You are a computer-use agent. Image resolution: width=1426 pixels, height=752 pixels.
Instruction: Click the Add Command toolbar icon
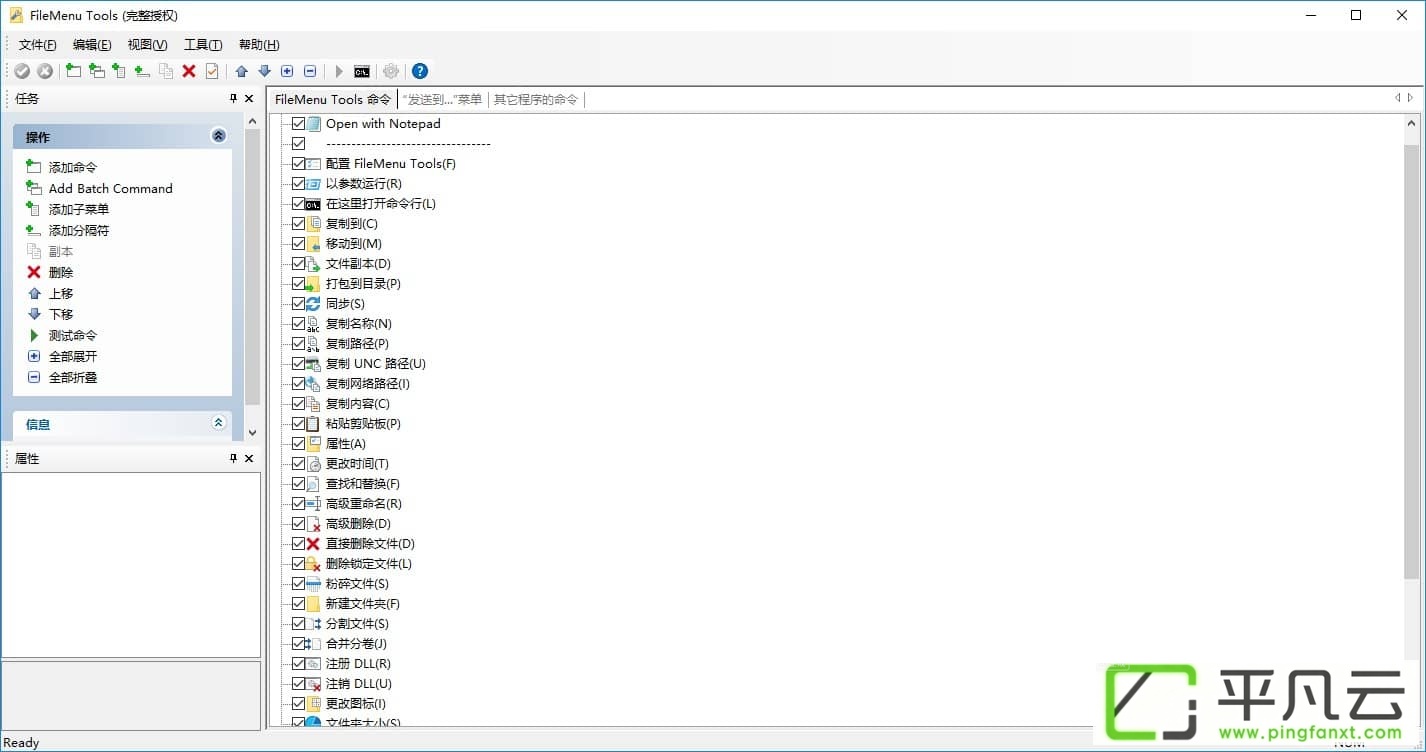[x=74, y=71]
